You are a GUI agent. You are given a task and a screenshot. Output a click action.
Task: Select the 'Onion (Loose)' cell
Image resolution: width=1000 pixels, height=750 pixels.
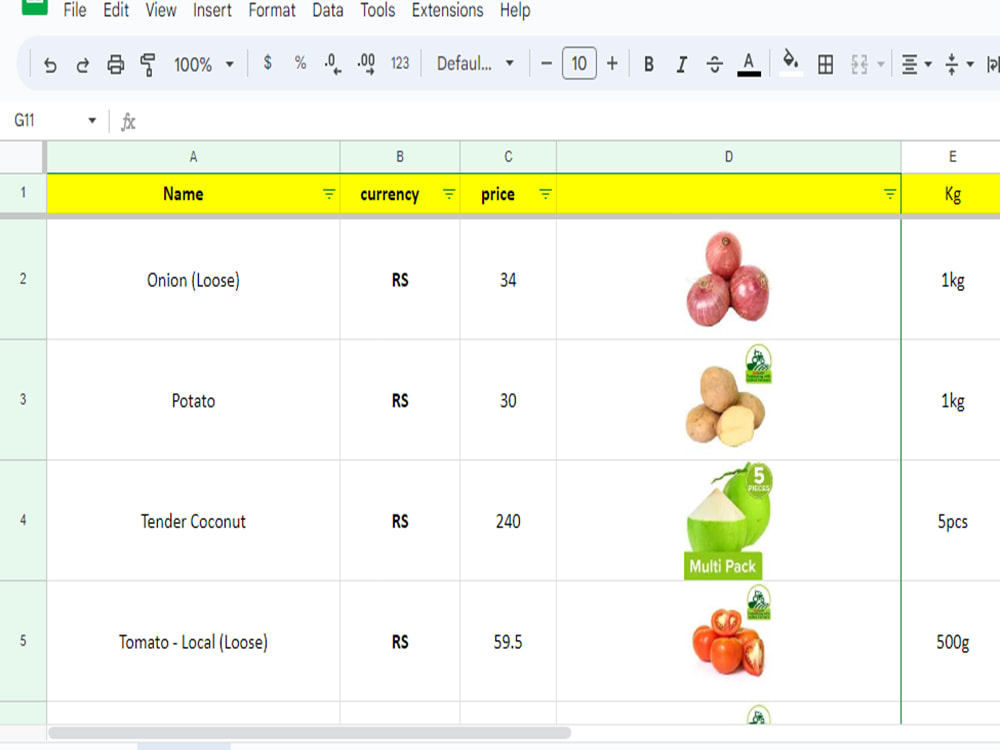[193, 279]
